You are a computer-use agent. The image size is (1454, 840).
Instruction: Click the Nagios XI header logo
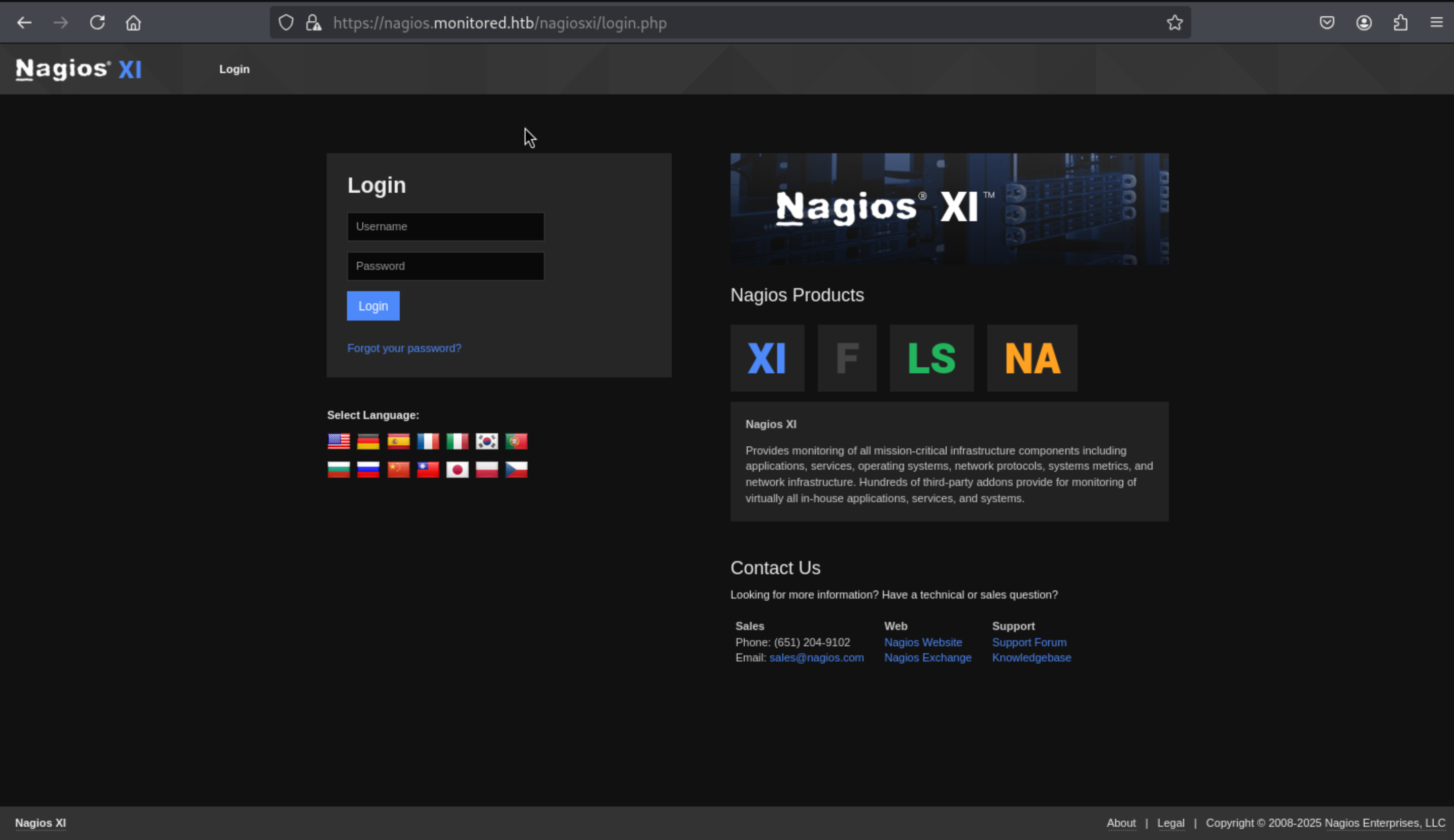79,69
